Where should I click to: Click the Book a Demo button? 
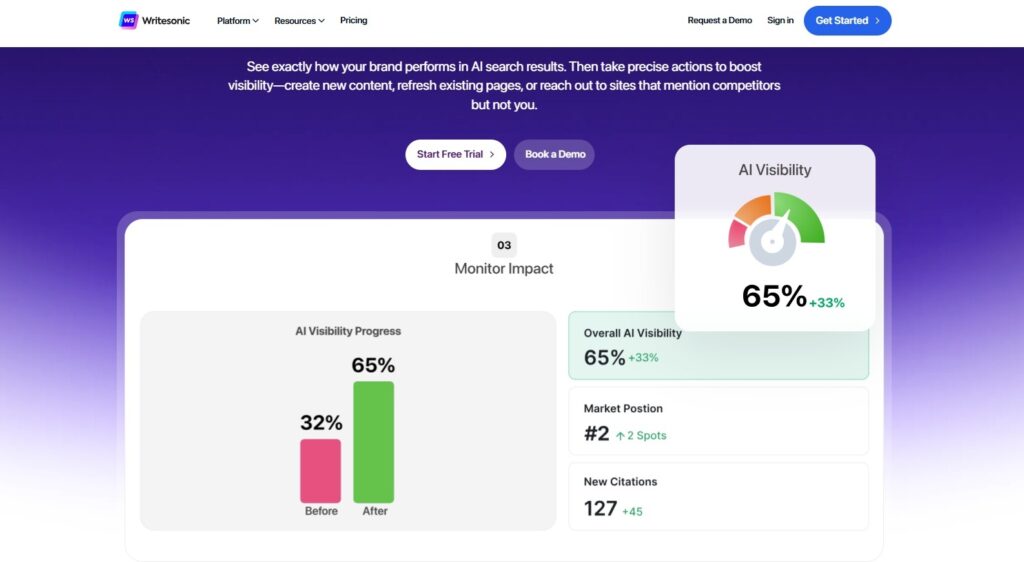555,155
